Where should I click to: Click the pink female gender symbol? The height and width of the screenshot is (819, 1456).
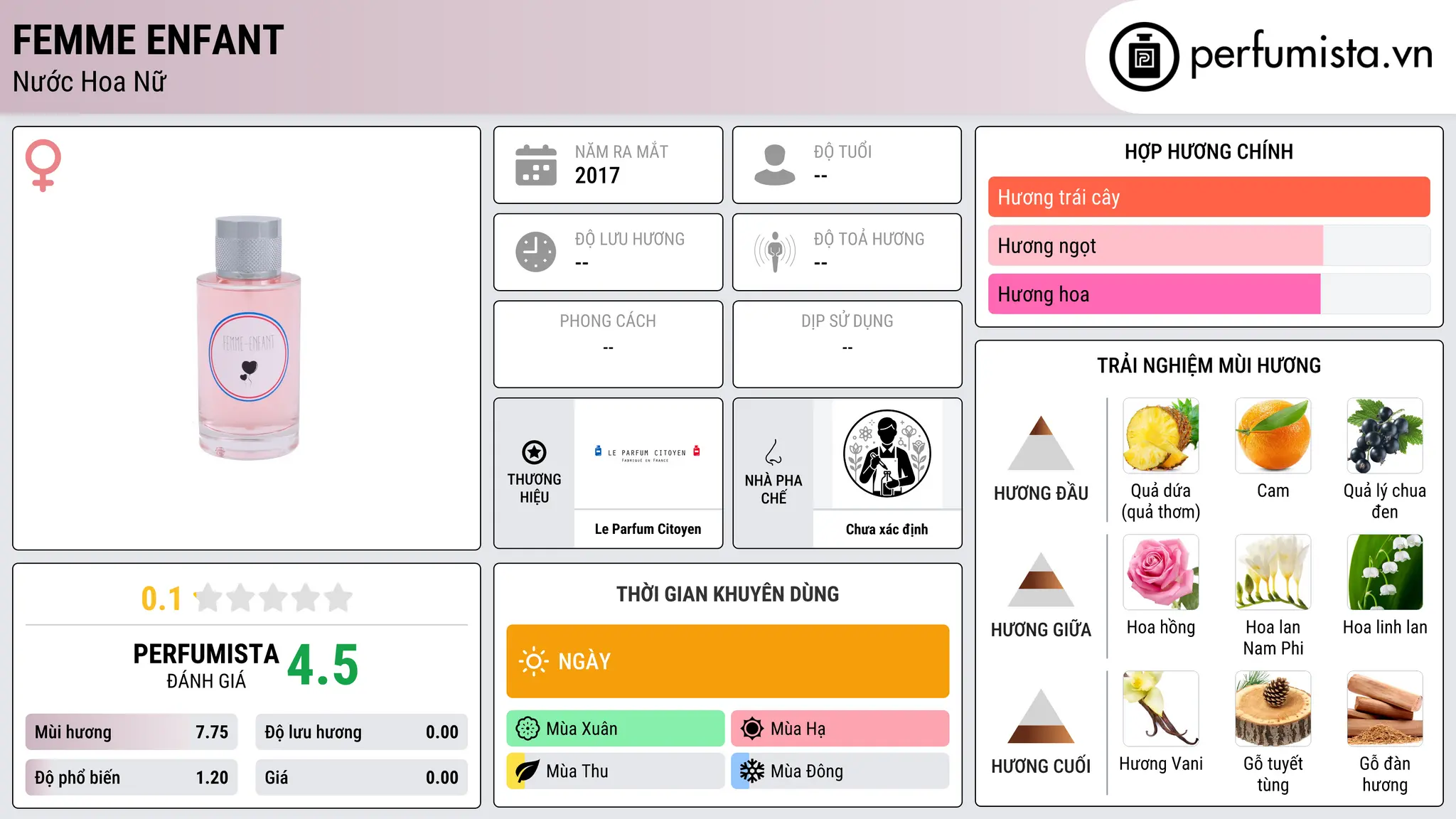tap(43, 165)
